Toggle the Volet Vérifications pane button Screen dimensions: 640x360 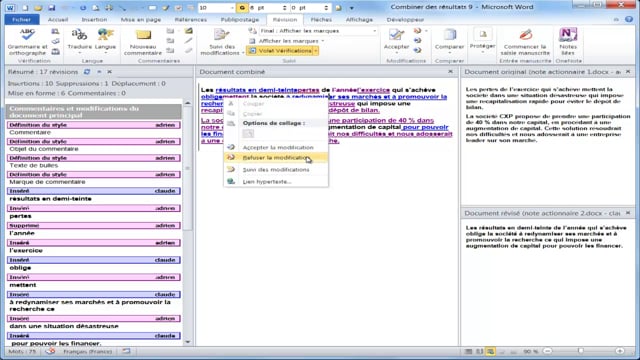pyautogui.click(x=280, y=51)
